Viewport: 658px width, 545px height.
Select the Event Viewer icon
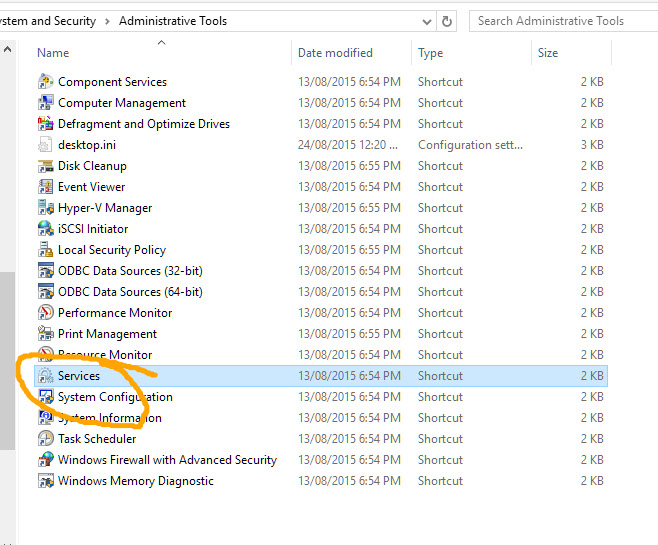(x=45, y=187)
